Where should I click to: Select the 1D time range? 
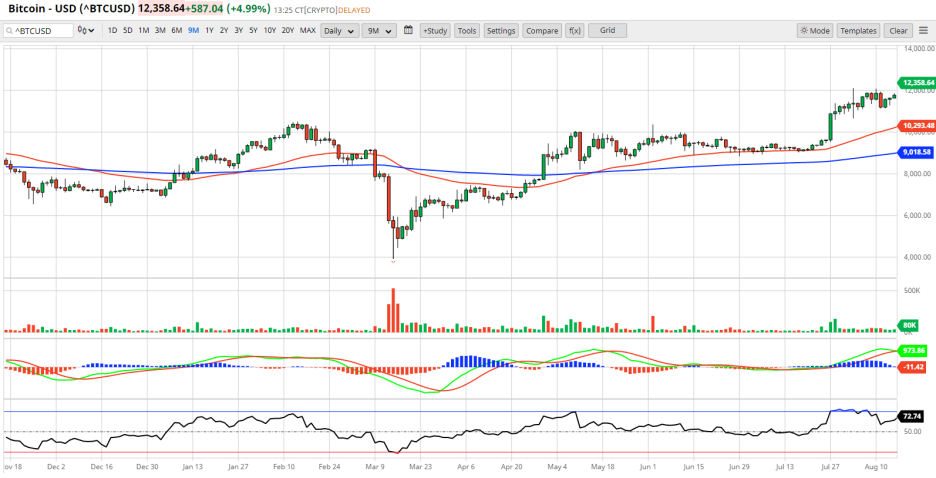point(113,30)
